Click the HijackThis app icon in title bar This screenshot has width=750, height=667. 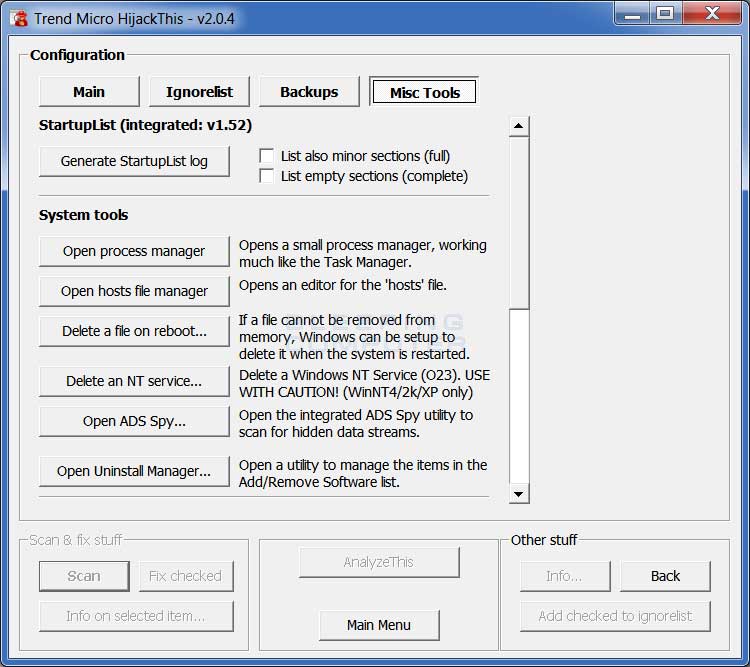coord(19,19)
